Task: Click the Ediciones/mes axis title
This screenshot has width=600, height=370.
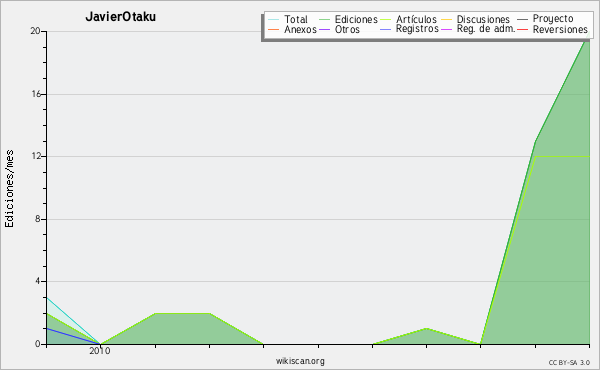Action: tap(9, 189)
